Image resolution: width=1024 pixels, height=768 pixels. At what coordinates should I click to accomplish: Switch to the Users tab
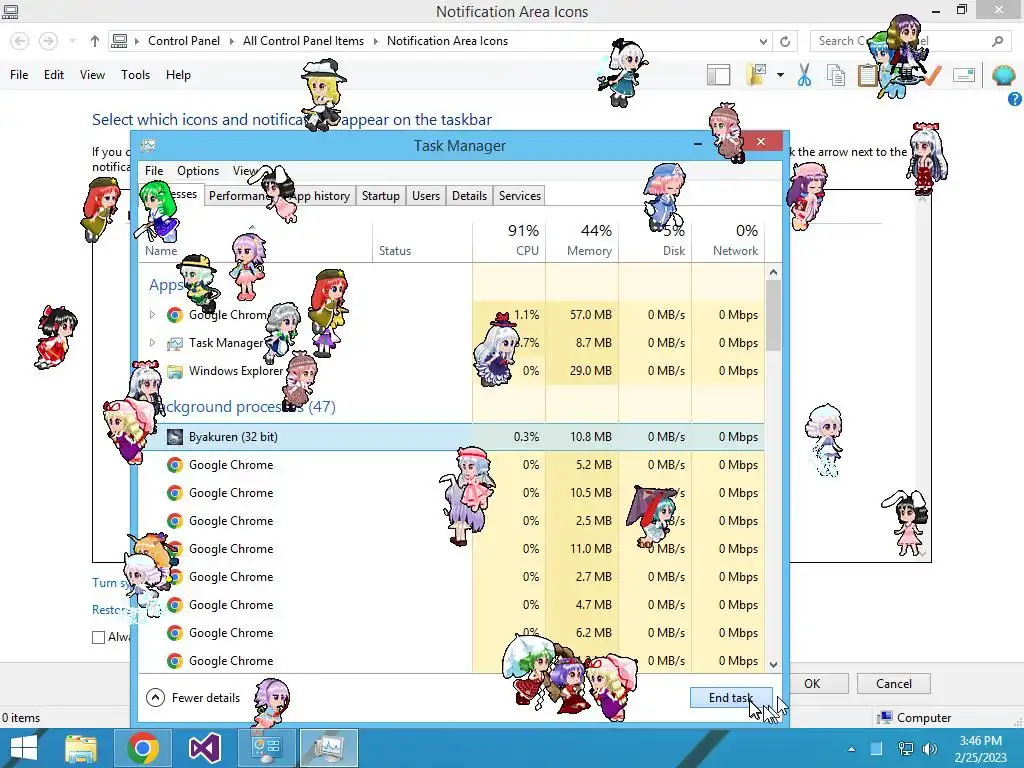426,196
